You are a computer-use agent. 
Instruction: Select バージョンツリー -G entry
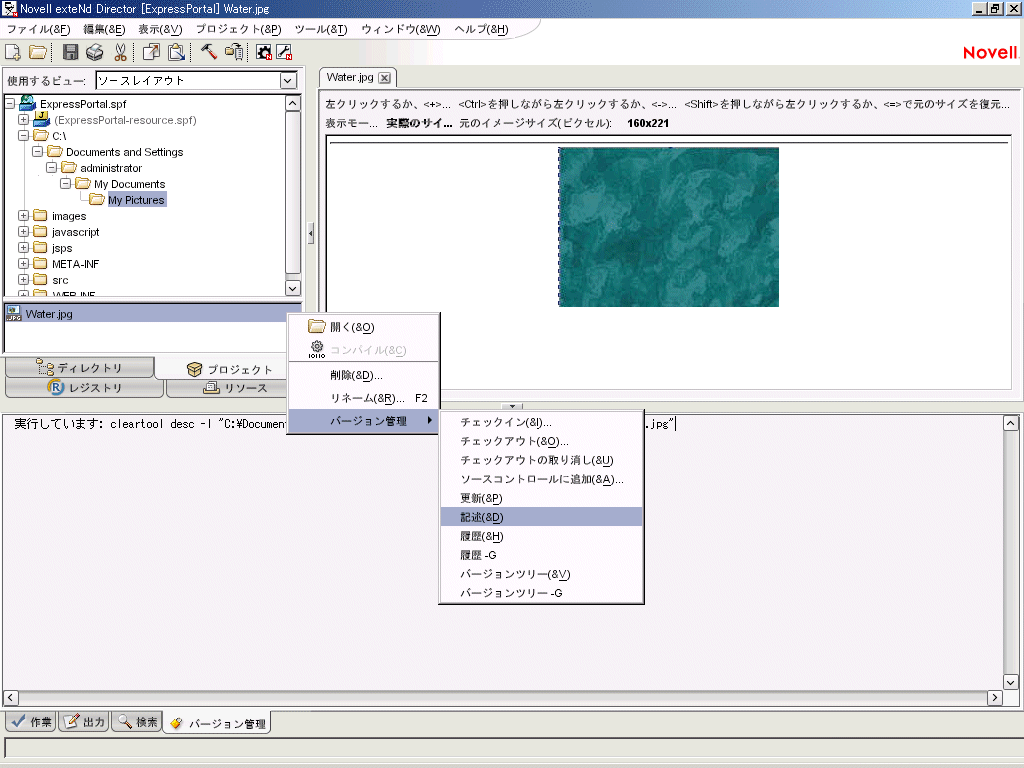point(541,593)
